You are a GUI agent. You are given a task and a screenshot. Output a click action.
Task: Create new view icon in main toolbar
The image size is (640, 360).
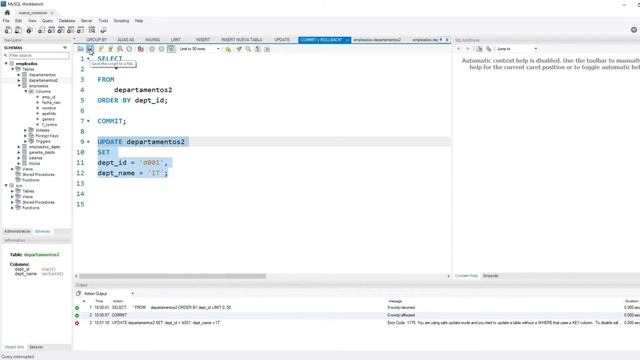[61, 30]
